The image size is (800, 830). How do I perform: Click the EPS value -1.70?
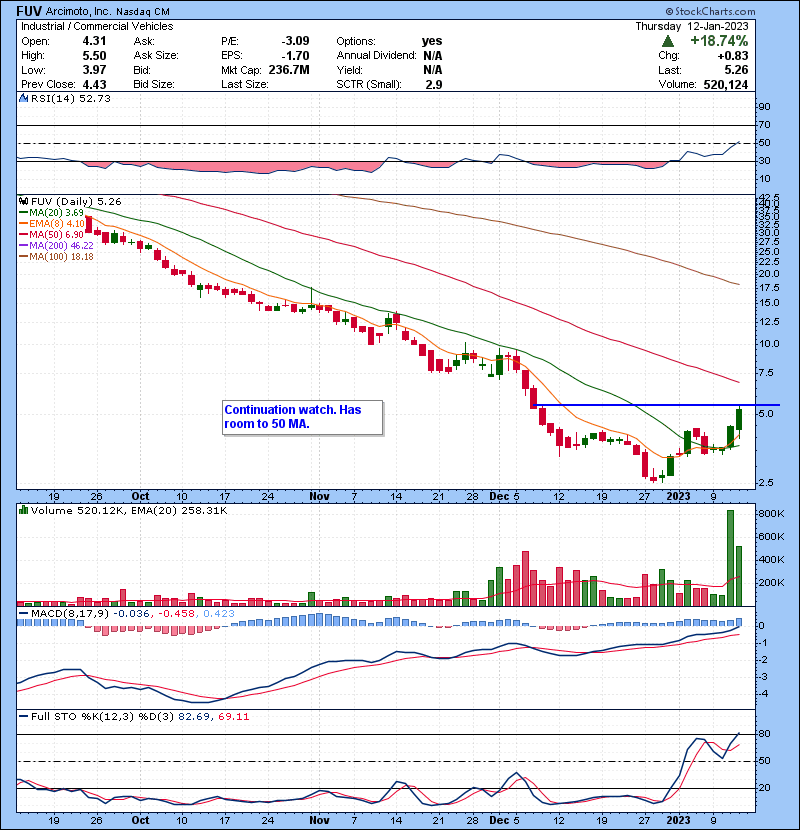(295, 56)
